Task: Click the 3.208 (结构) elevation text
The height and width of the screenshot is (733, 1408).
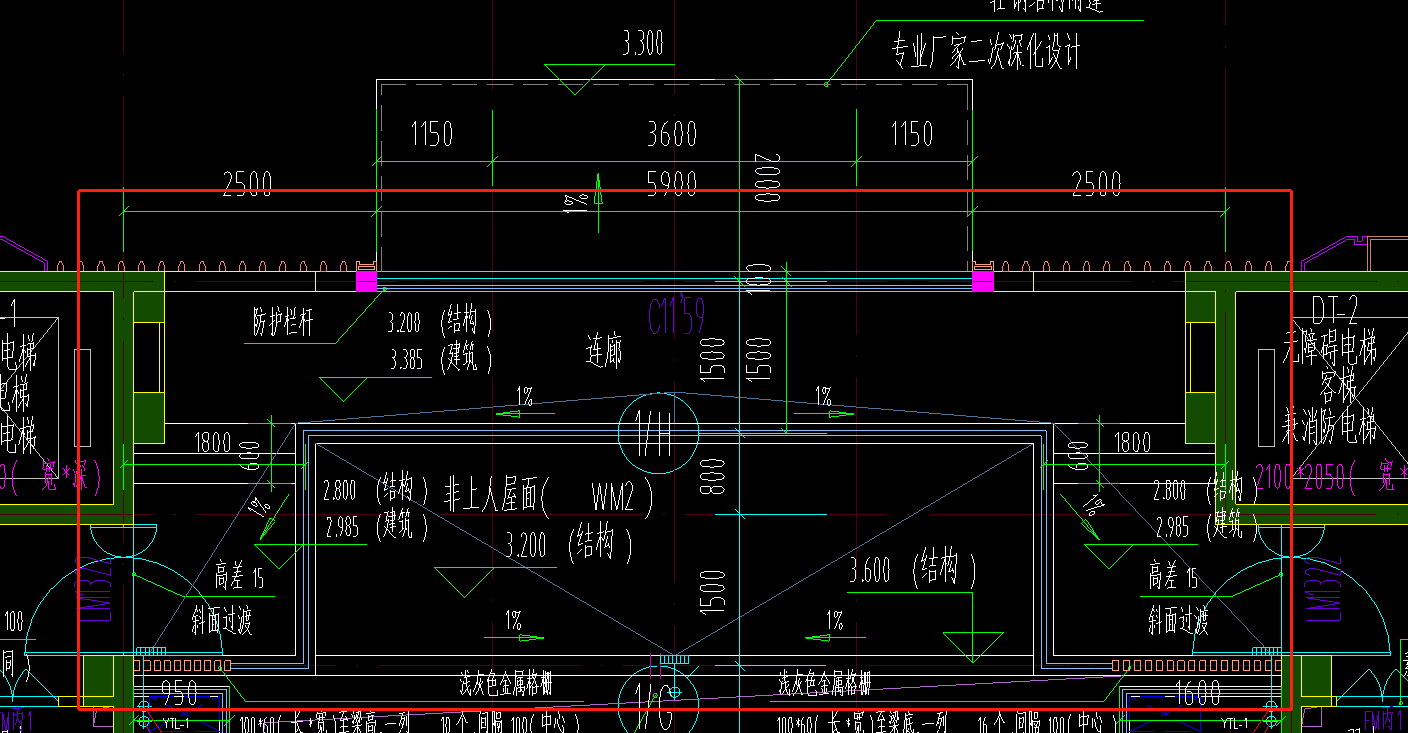Action: [x=440, y=322]
